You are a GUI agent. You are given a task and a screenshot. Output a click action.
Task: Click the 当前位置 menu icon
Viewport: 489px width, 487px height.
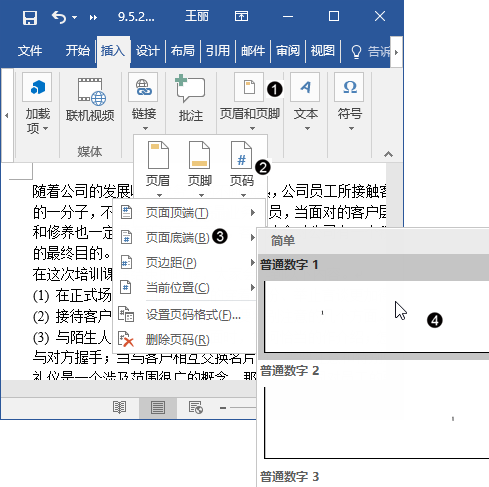tap(126, 287)
